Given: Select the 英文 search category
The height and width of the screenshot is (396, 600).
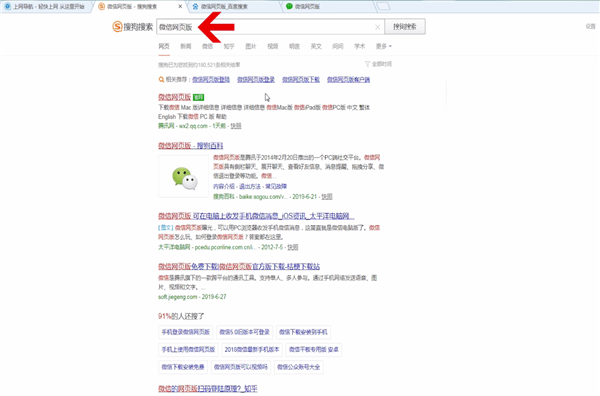Looking at the screenshot, I should pyautogui.click(x=316, y=46).
